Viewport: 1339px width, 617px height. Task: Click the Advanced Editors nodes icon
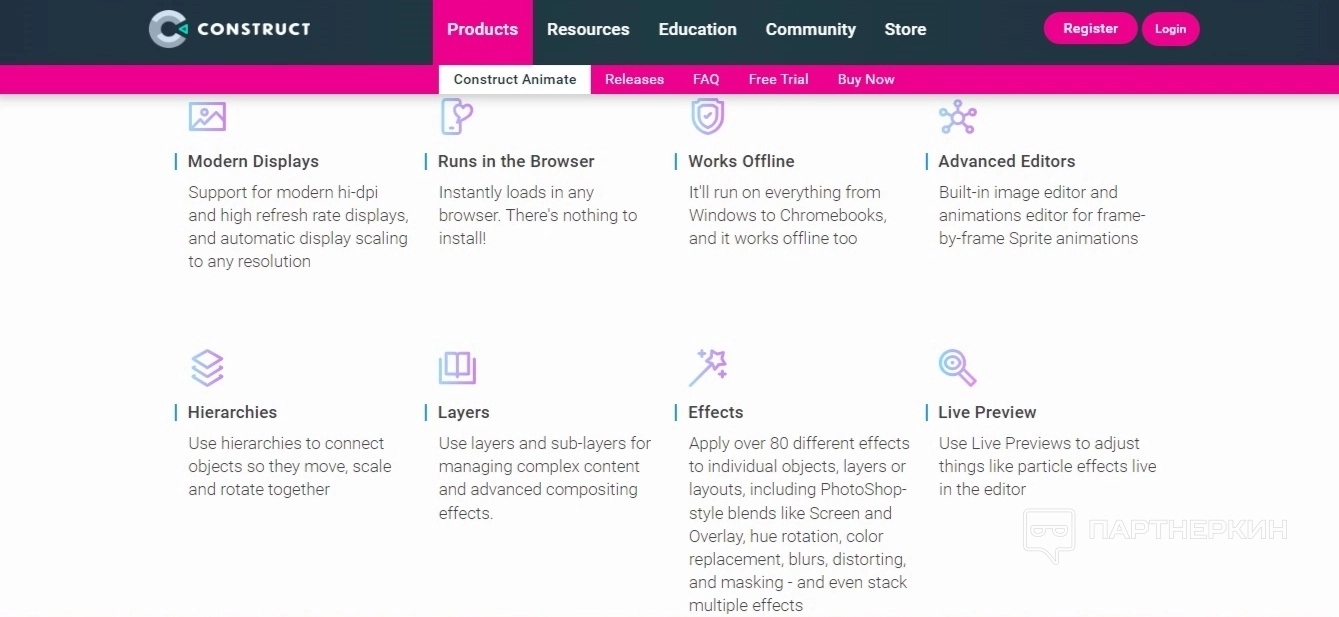coord(957,117)
